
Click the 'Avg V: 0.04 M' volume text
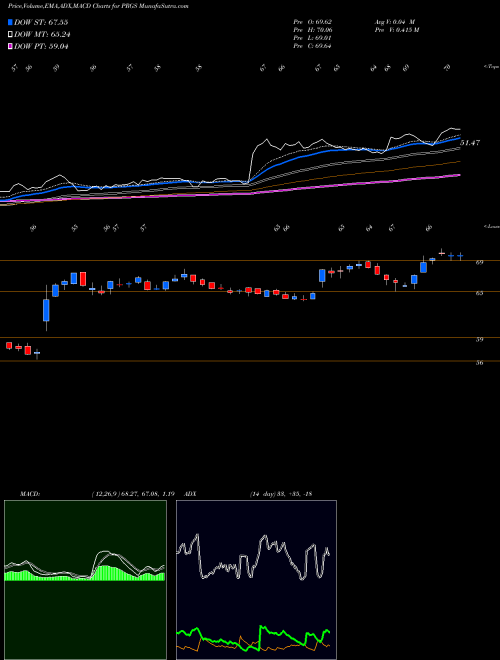tap(394, 22)
